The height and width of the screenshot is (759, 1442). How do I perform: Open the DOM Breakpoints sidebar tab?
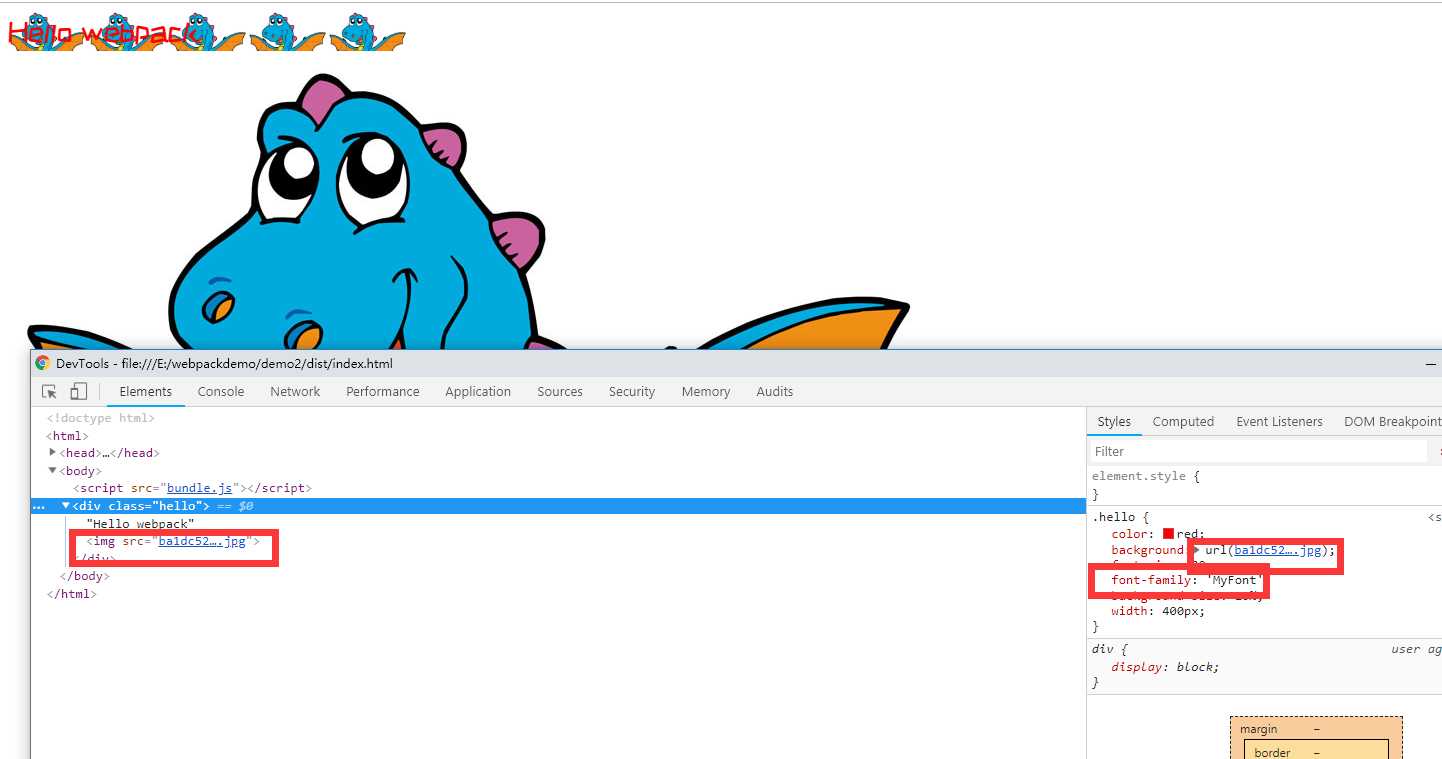[x=1392, y=421]
